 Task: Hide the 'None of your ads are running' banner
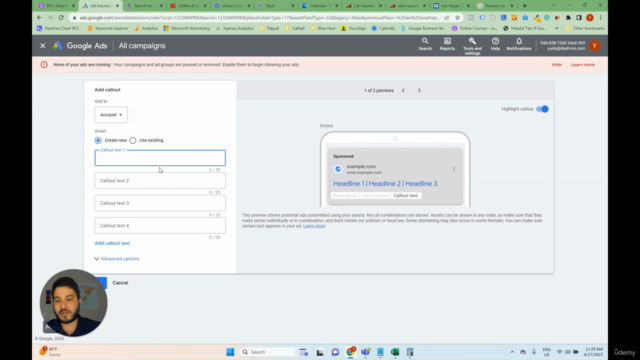coord(556,64)
